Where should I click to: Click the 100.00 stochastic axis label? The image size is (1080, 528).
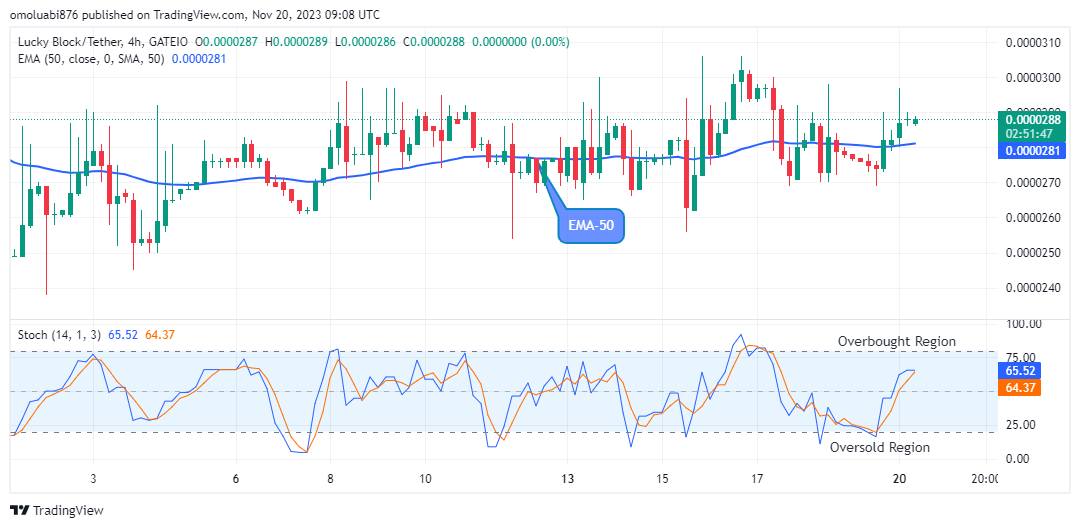tap(1024, 324)
